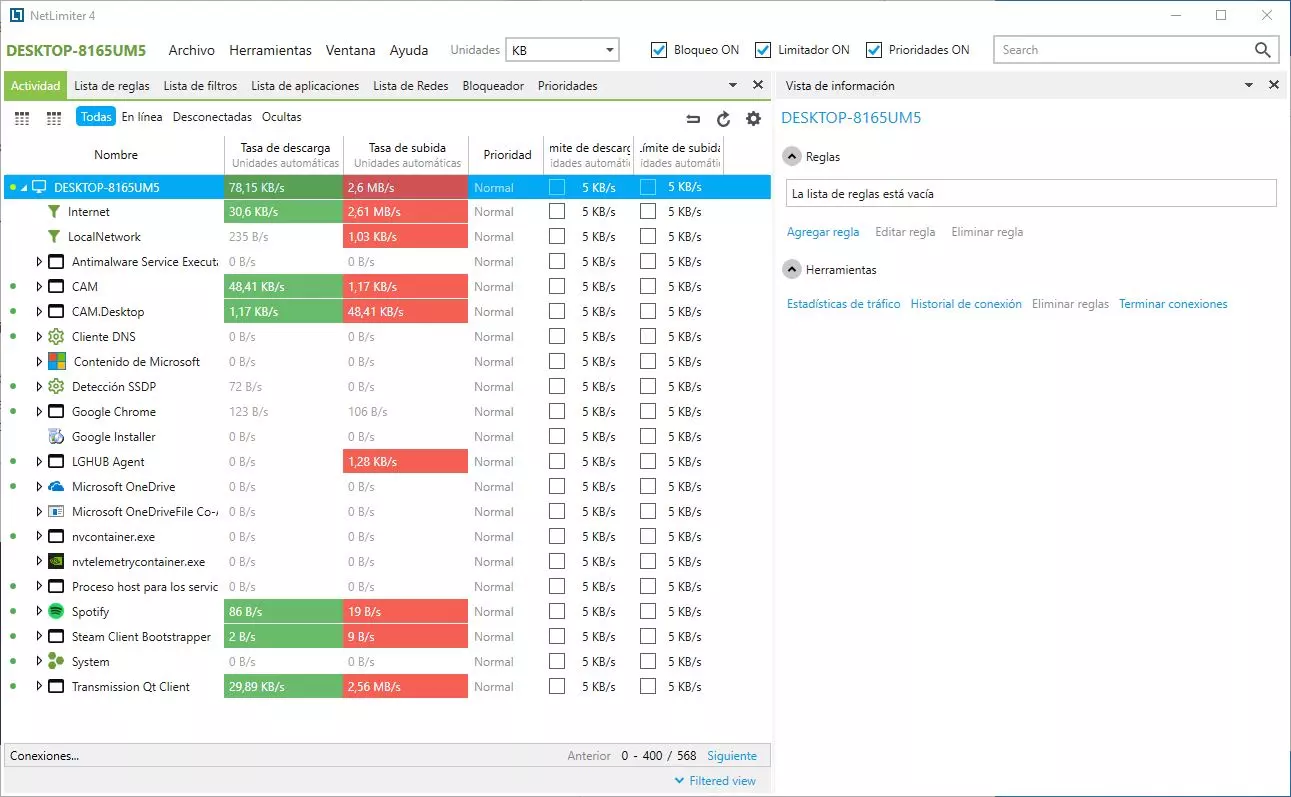The height and width of the screenshot is (797, 1291).
Task: Click the search magnifier icon
Action: pyautogui.click(x=1262, y=50)
